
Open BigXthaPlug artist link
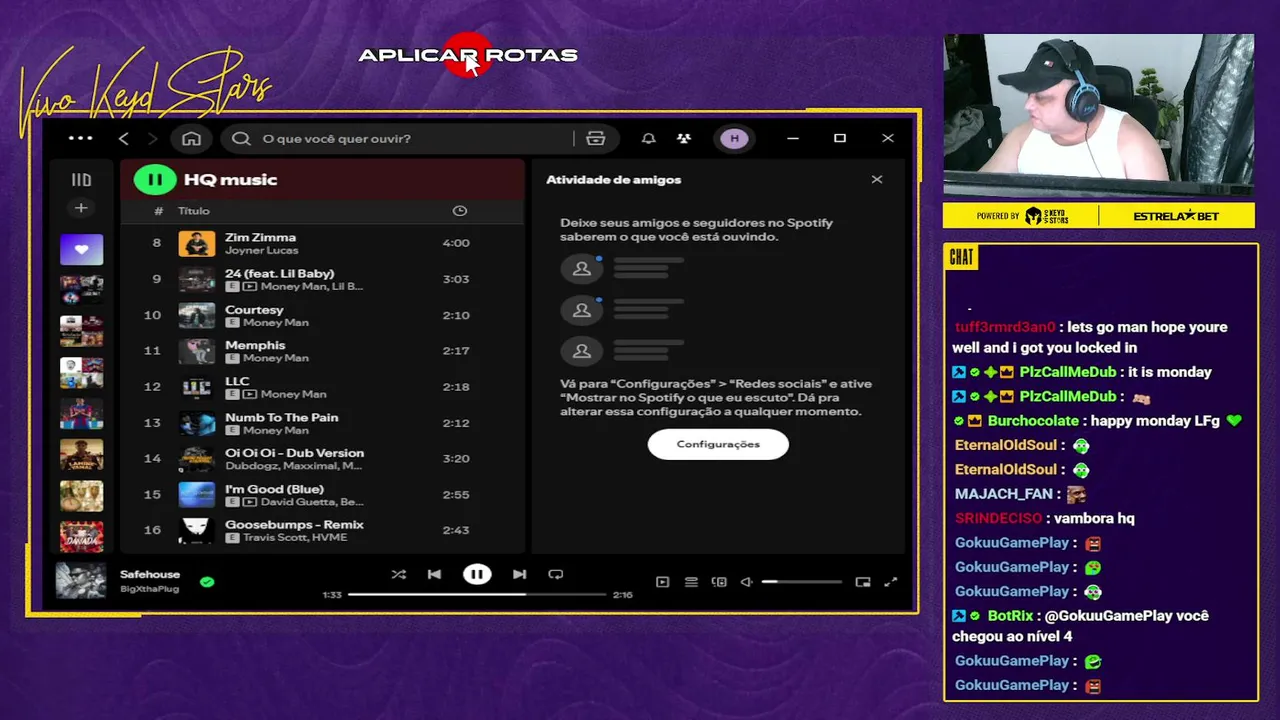coord(149,589)
